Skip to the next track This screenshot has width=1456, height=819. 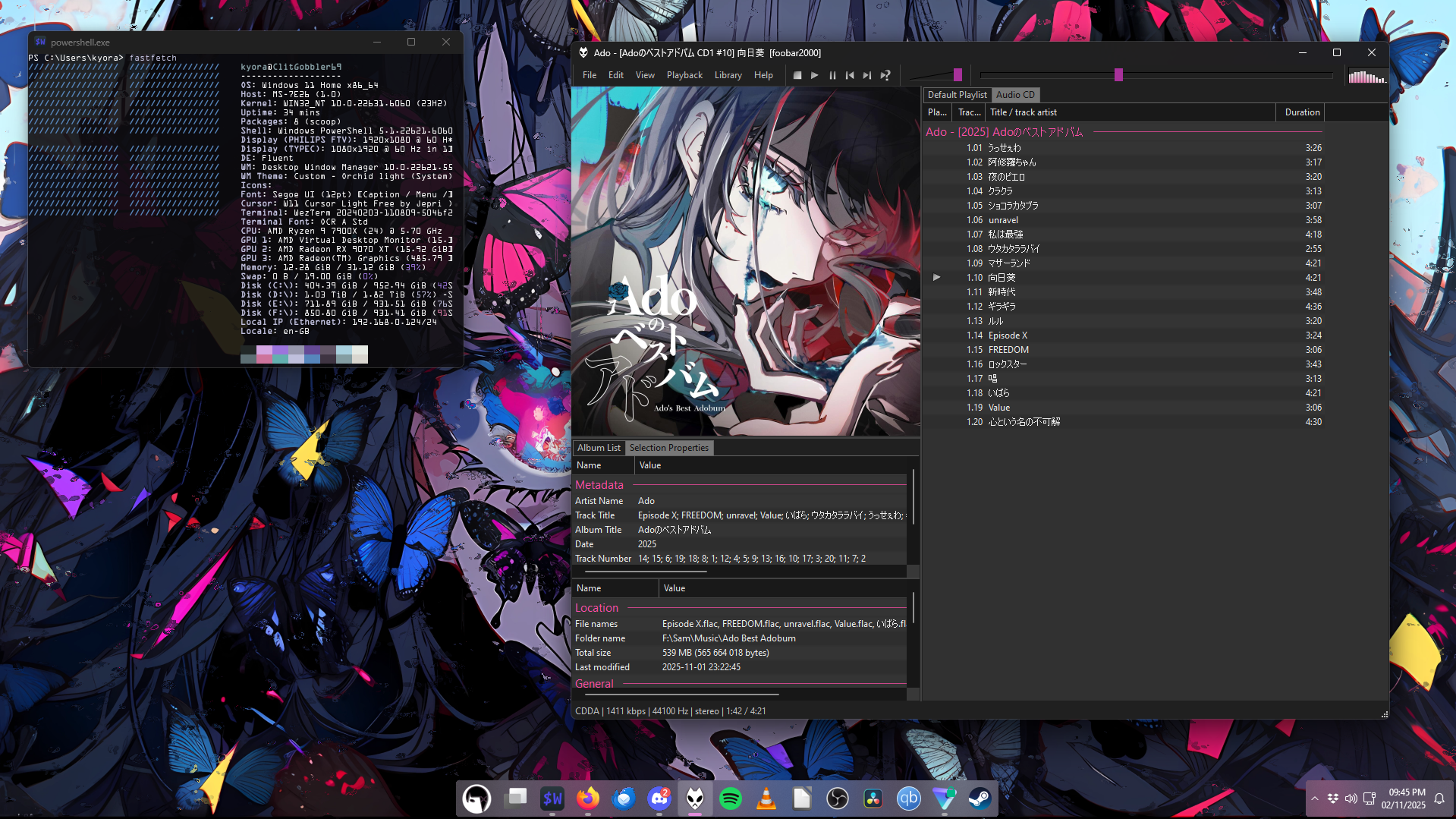[867, 75]
